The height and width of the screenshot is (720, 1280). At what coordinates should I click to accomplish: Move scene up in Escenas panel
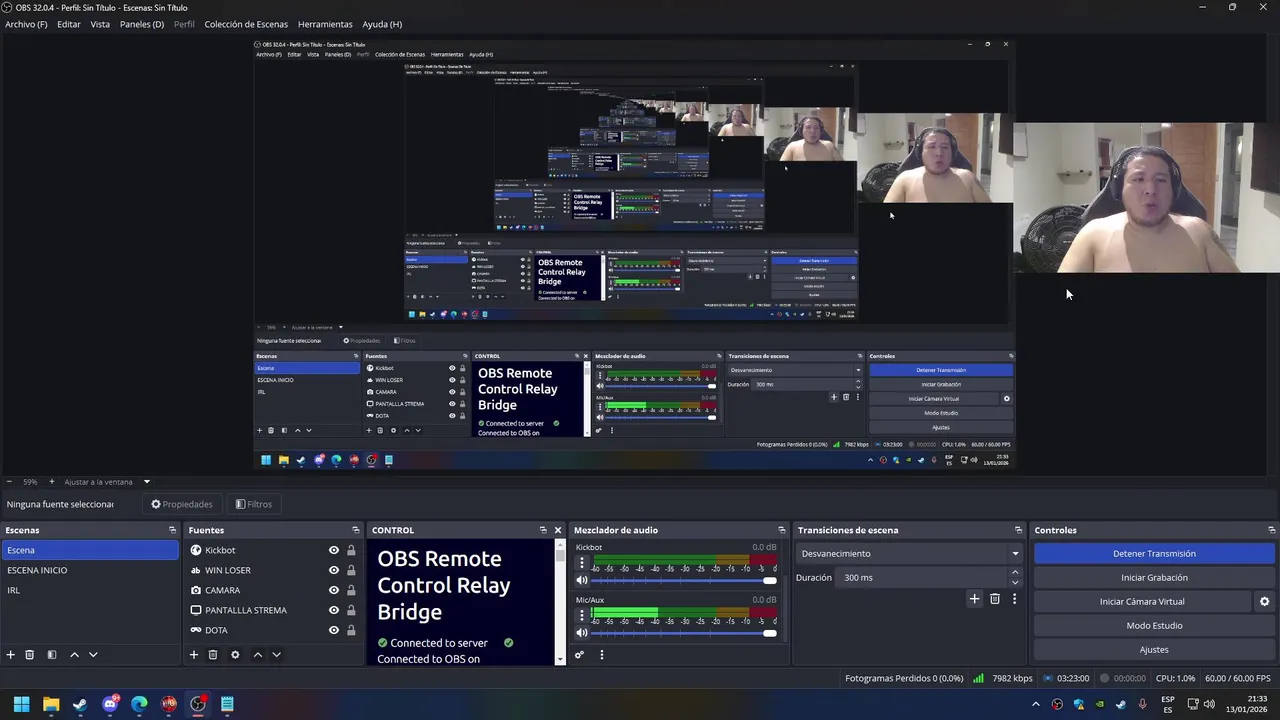click(x=74, y=655)
